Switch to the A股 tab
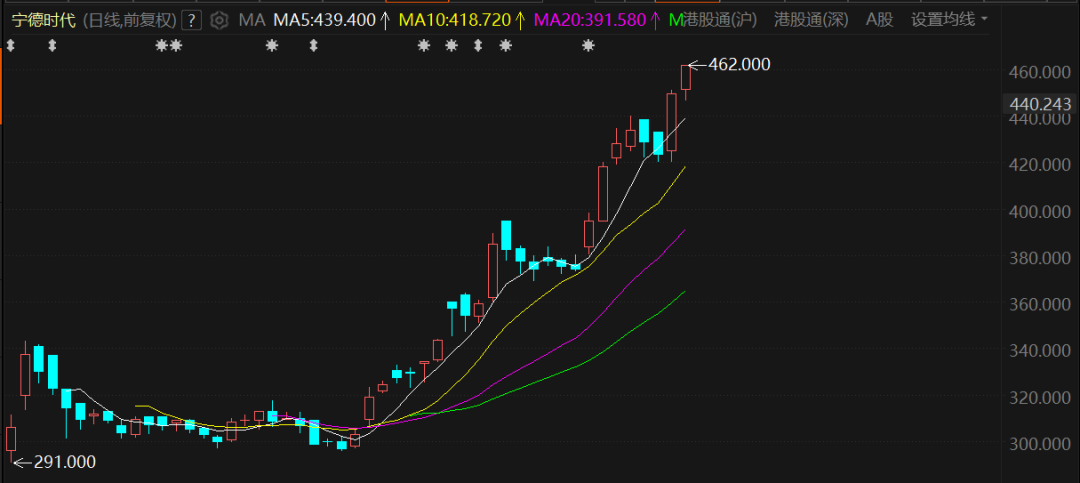 point(879,20)
